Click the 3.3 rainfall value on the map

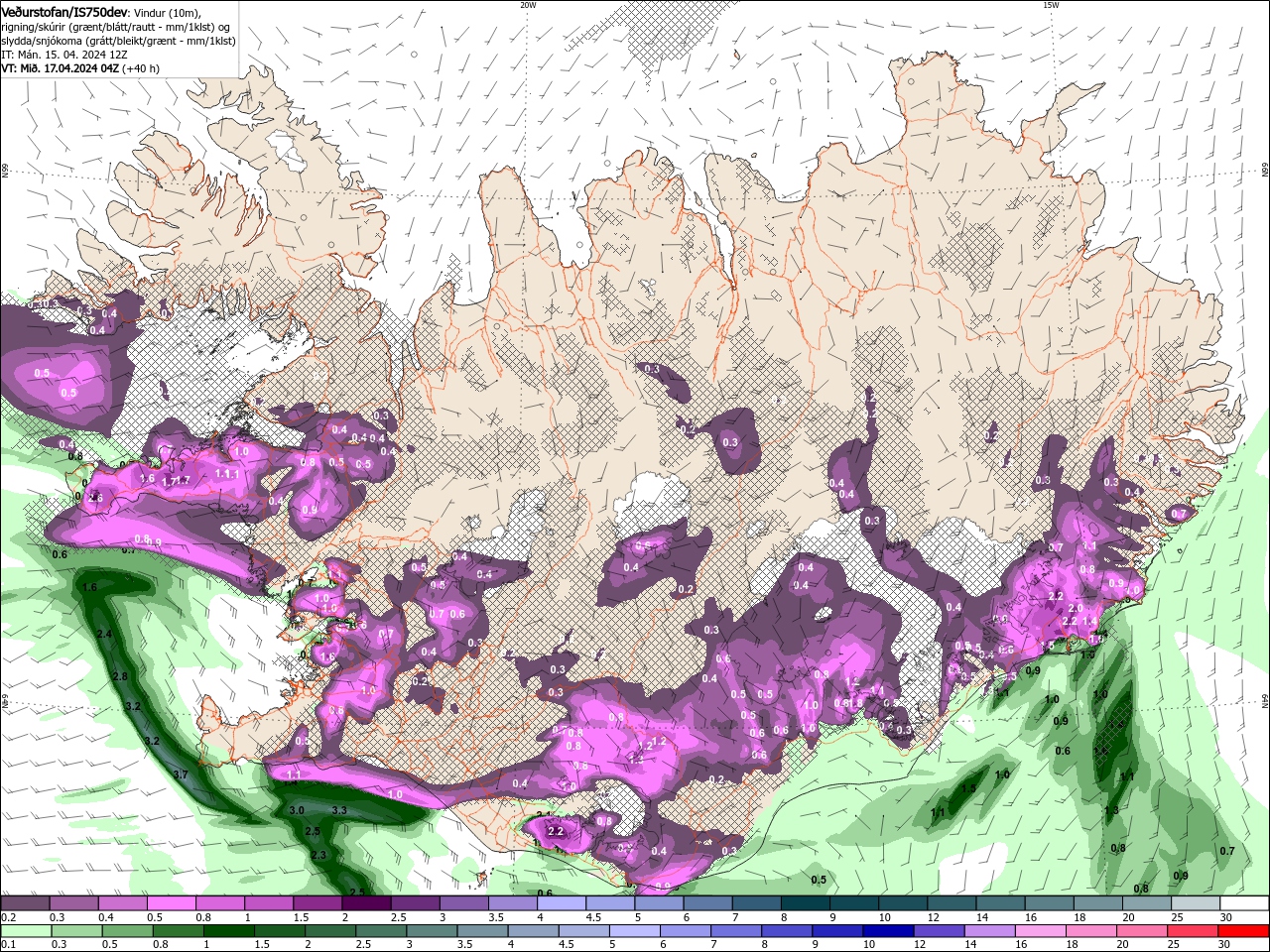tap(338, 810)
